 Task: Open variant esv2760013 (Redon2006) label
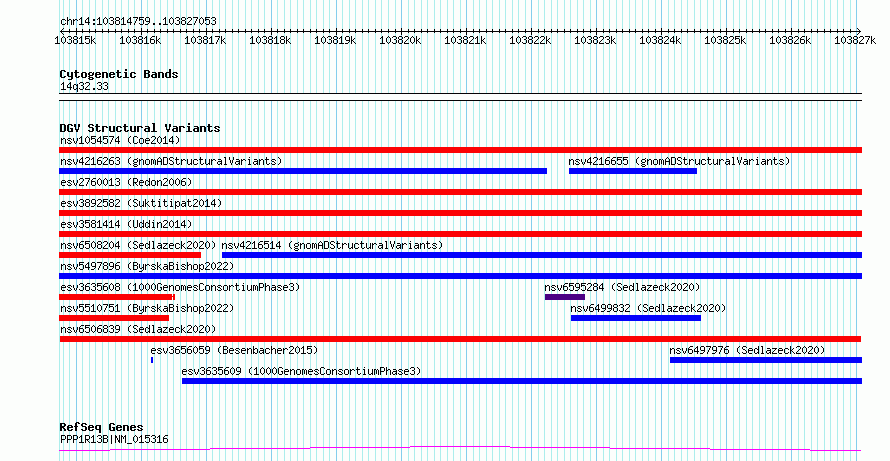(x=126, y=182)
